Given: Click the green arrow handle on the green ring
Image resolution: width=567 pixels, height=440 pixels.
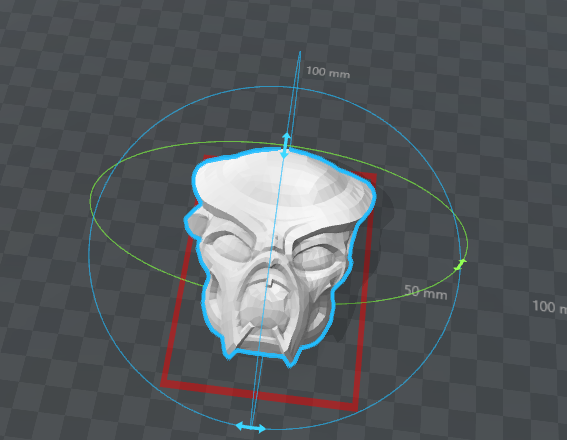Looking at the screenshot, I should [460, 265].
